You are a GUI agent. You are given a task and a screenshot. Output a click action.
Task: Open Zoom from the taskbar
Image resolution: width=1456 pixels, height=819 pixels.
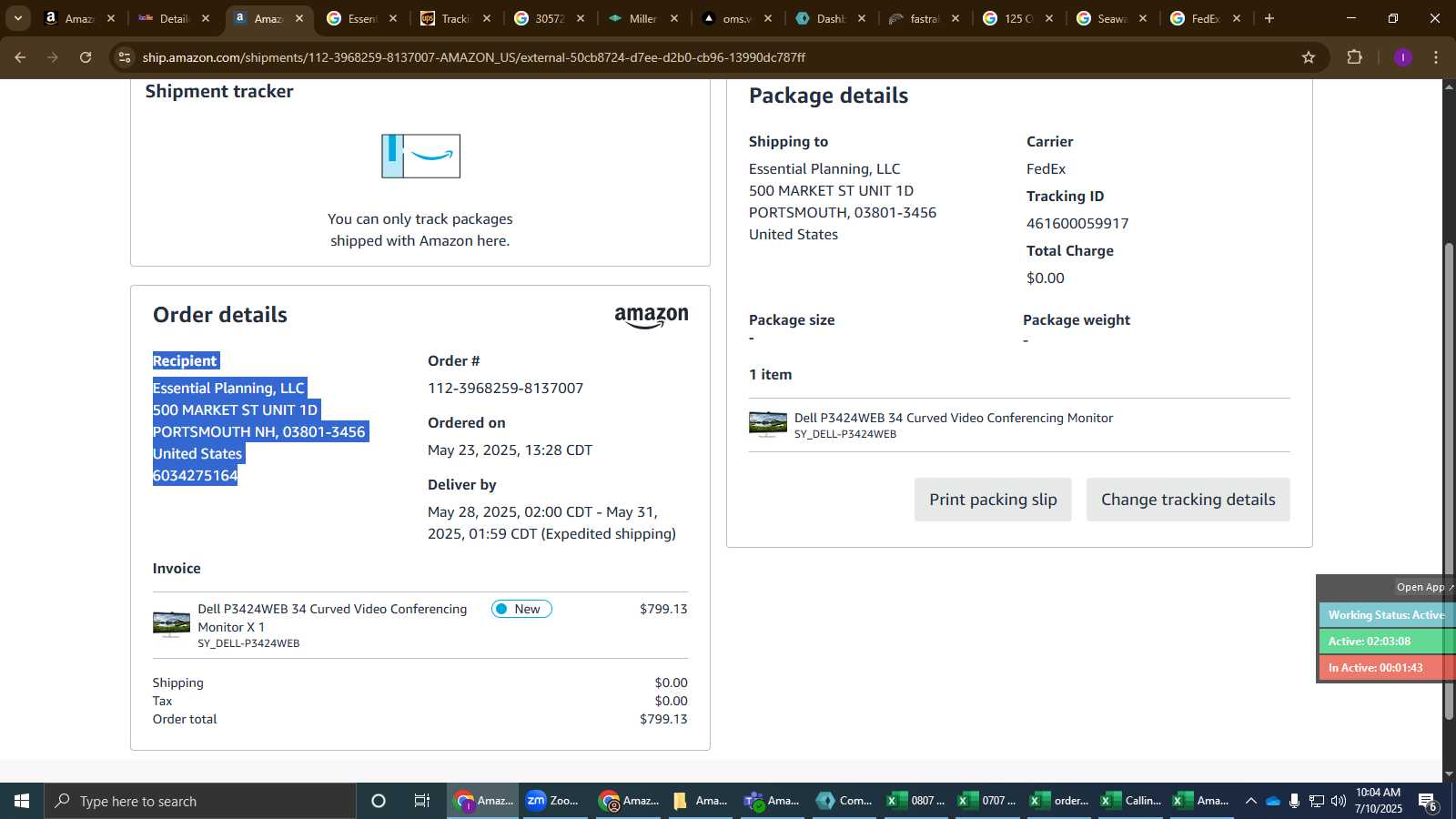point(554,801)
